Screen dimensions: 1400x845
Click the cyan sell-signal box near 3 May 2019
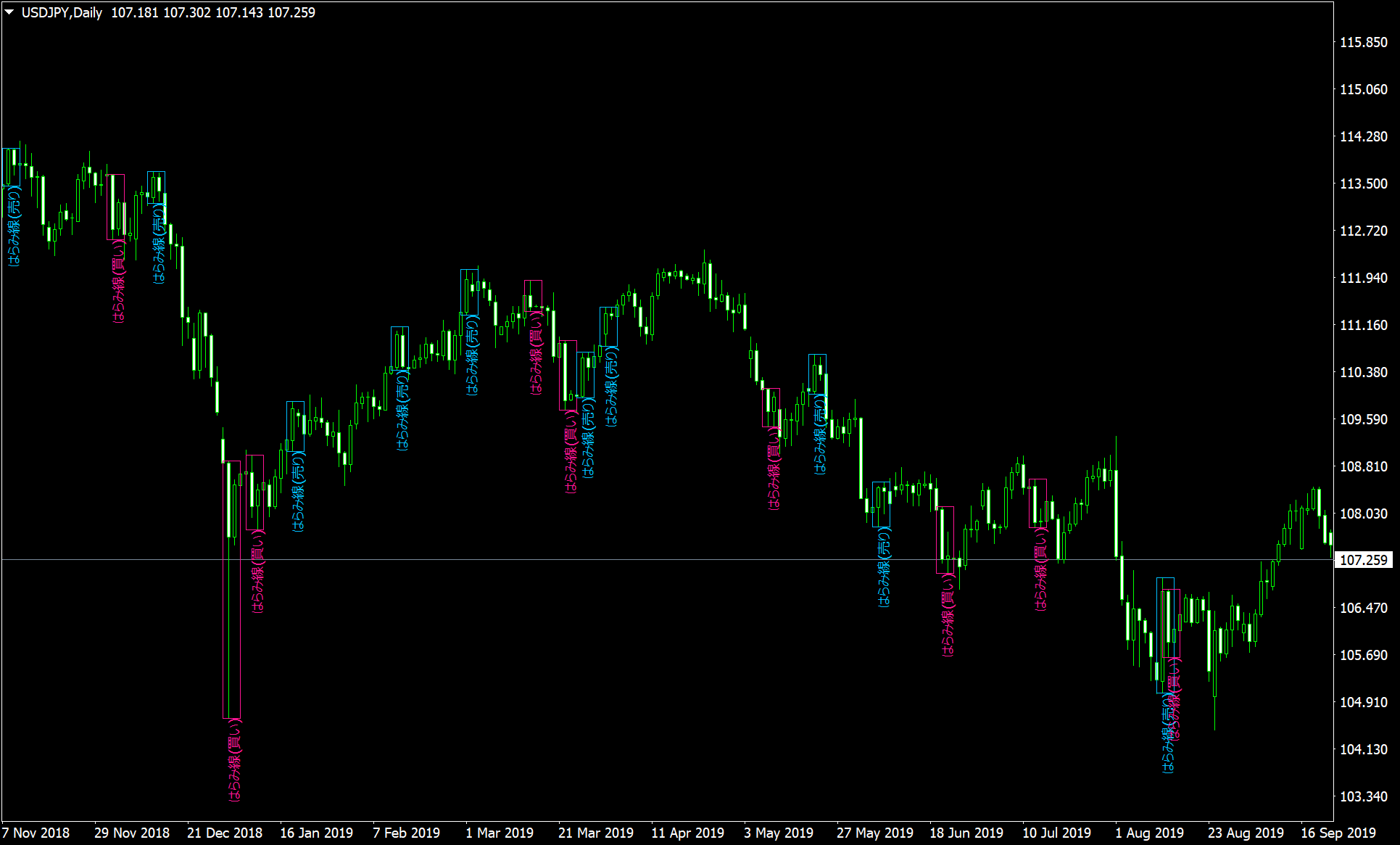[818, 374]
